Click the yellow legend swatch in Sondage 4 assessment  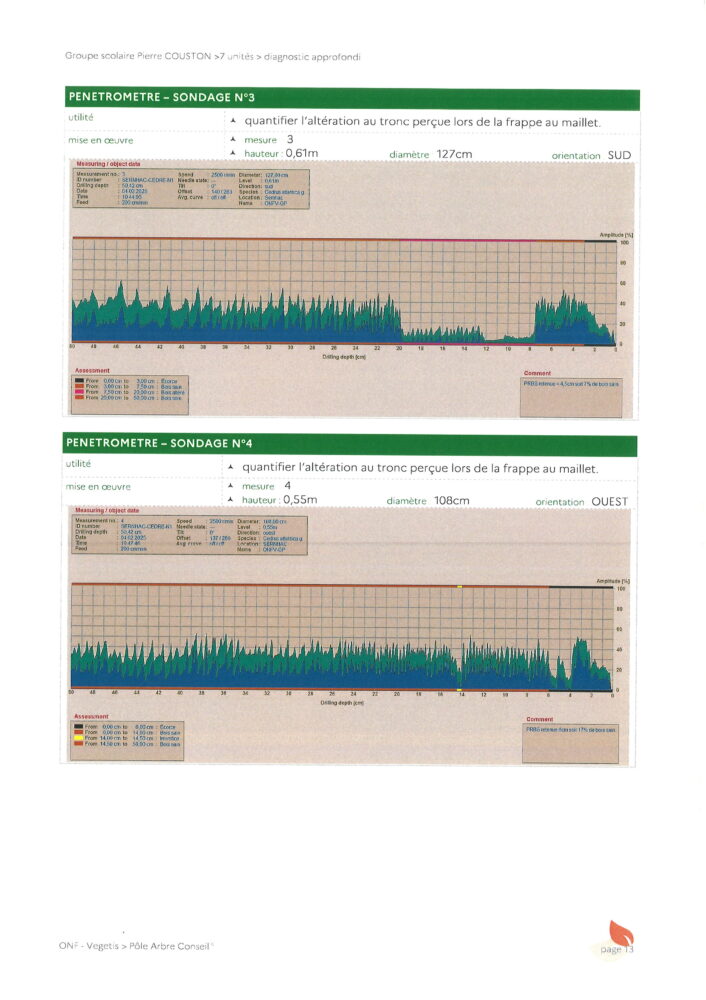point(79,738)
